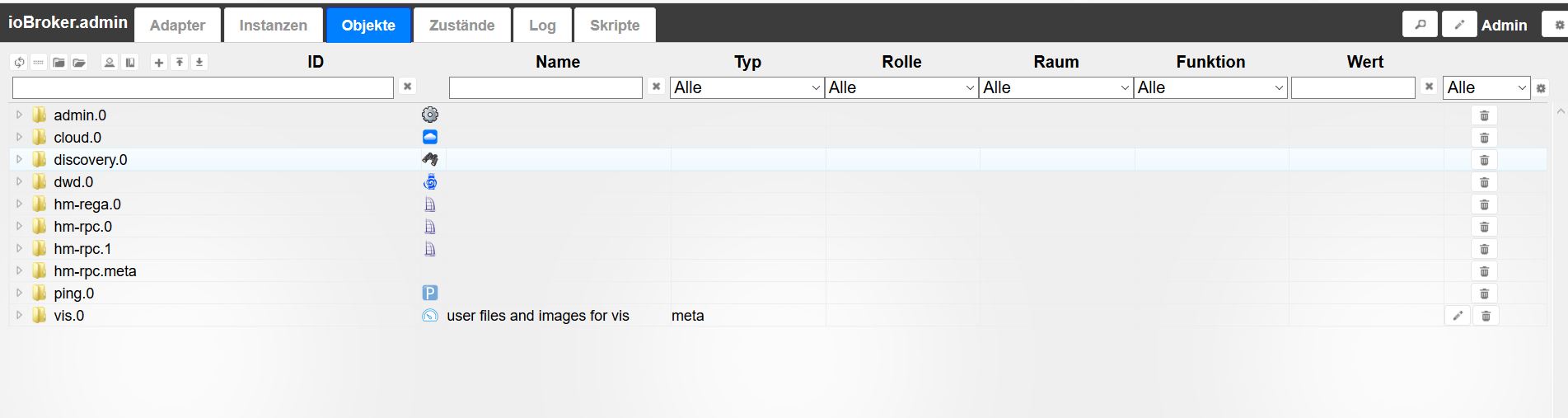1568x418 pixels.
Task: Switch to the Instanzen tab
Action: point(273,26)
